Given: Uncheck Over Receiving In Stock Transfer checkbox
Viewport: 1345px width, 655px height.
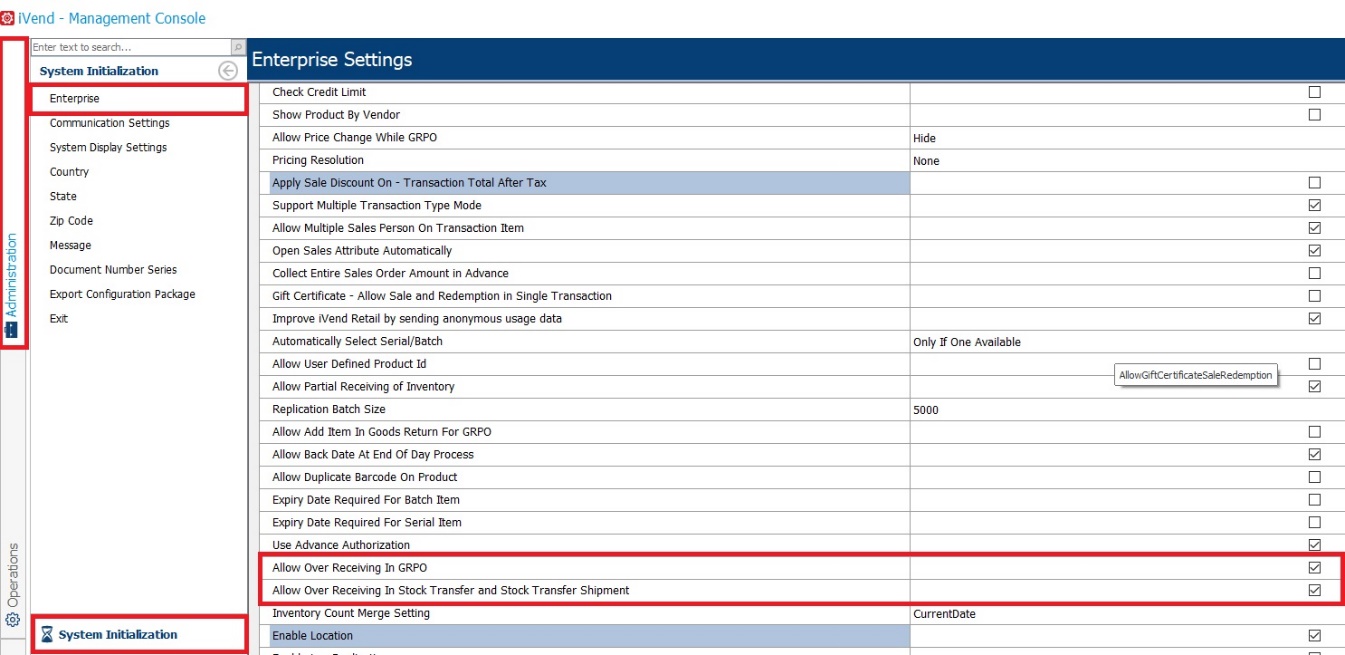Looking at the screenshot, I should [1314, 590].
